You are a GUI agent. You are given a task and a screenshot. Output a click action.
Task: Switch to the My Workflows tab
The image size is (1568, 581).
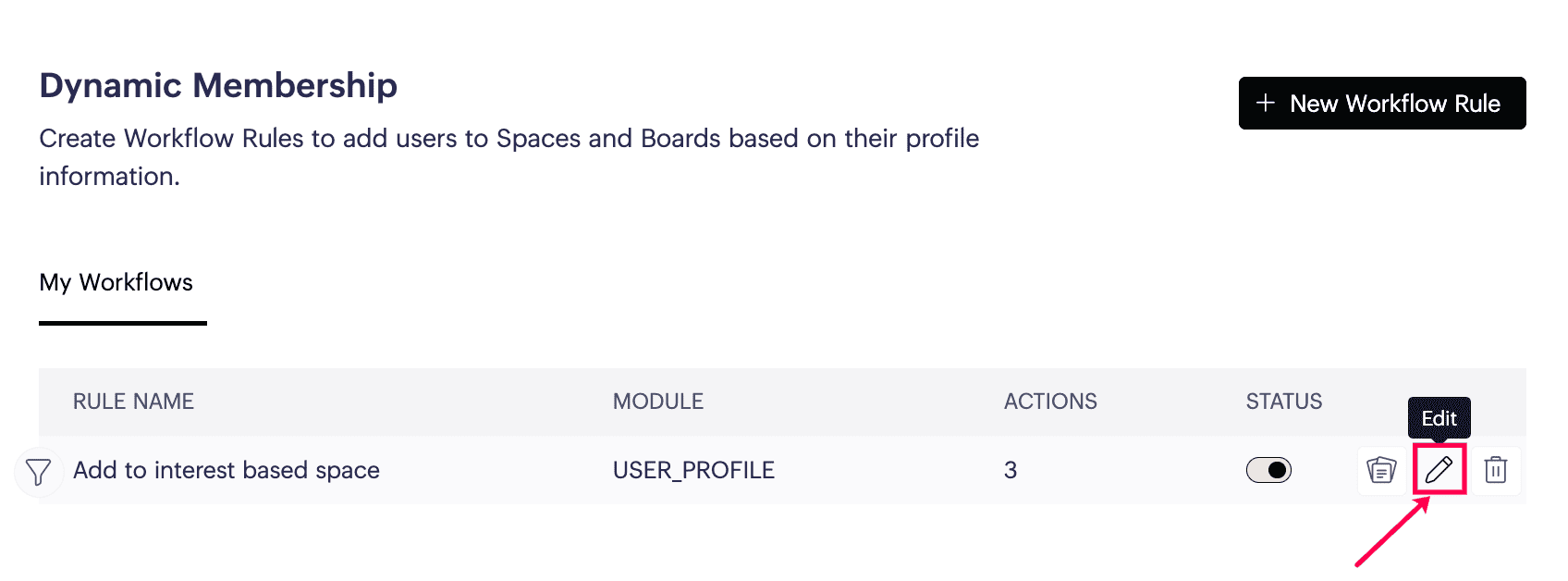(116, 282)
